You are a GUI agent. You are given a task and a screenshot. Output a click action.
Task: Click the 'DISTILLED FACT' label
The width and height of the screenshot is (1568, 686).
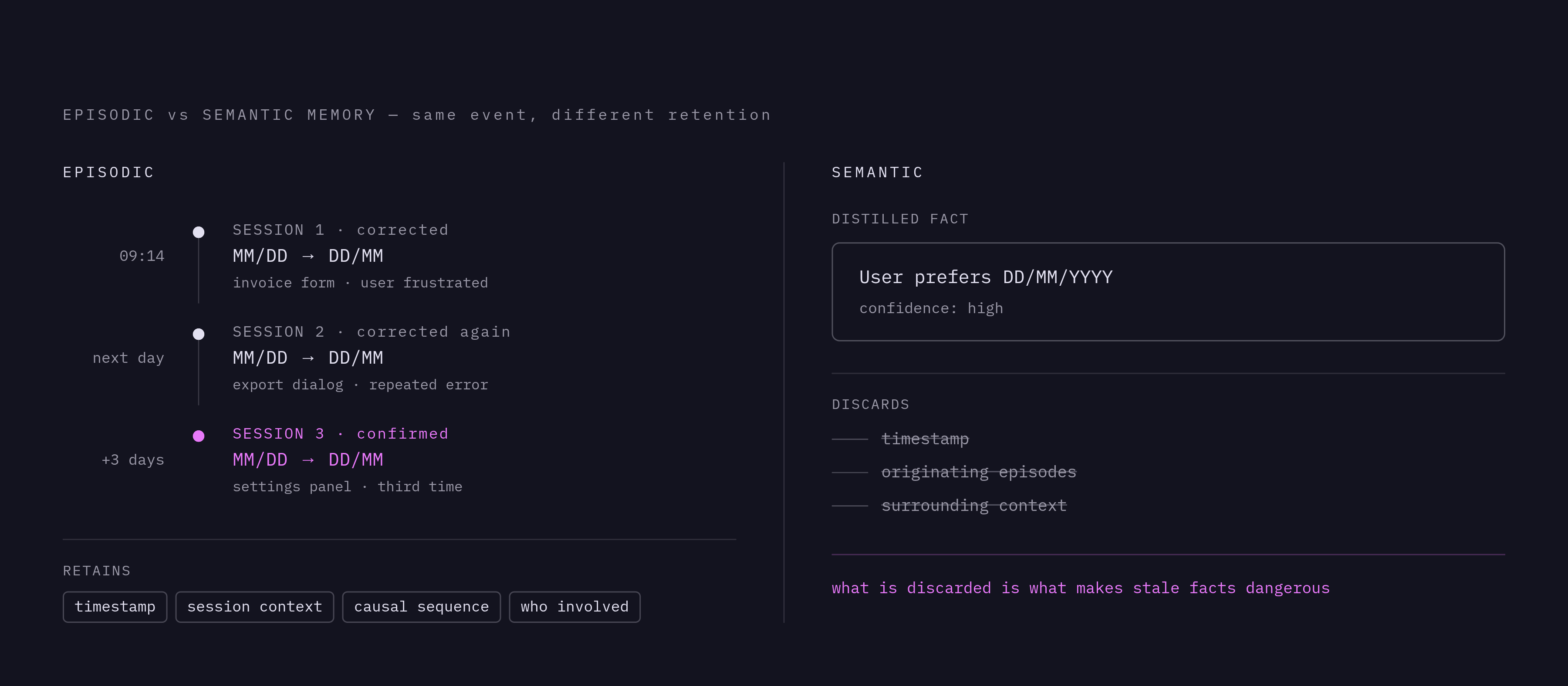click(x=900, y=219)
